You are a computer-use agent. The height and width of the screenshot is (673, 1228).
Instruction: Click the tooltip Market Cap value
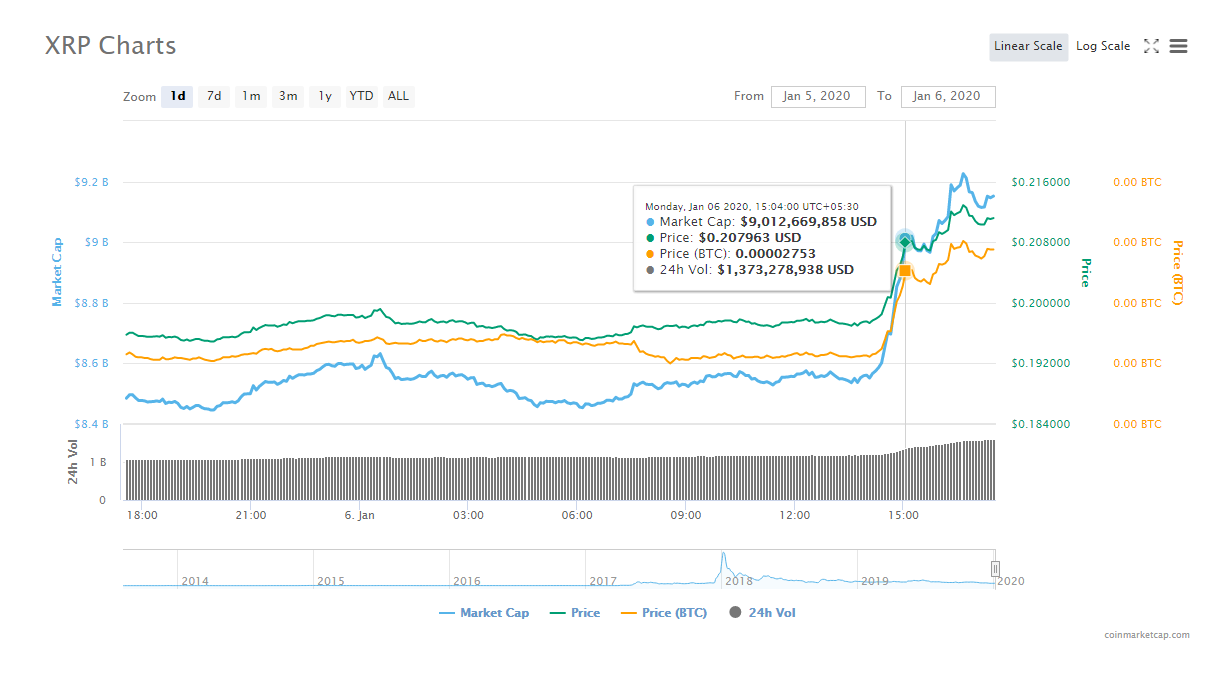point(808,222)
